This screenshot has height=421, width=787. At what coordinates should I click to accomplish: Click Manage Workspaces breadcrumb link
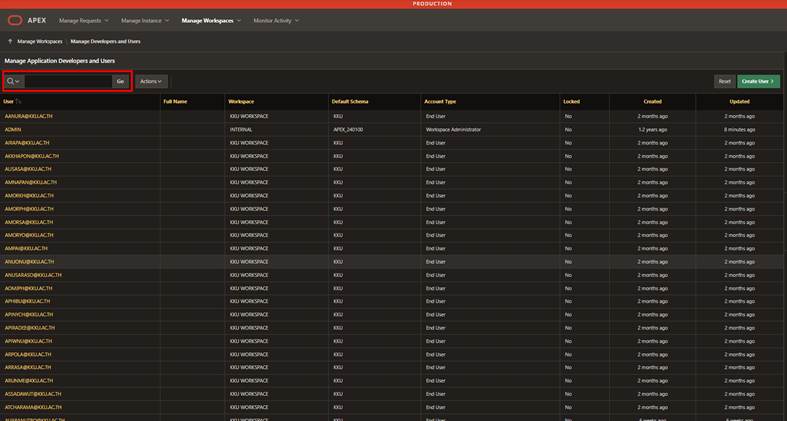(40, 42)
